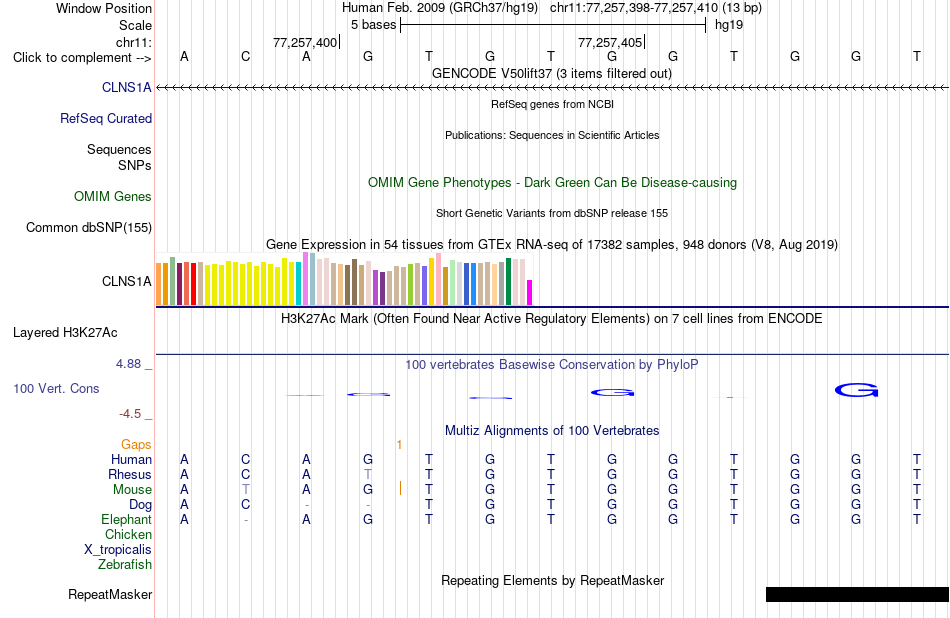
Task: Click the 77,257,400 coordinate marker
Action: coord(305,42)
